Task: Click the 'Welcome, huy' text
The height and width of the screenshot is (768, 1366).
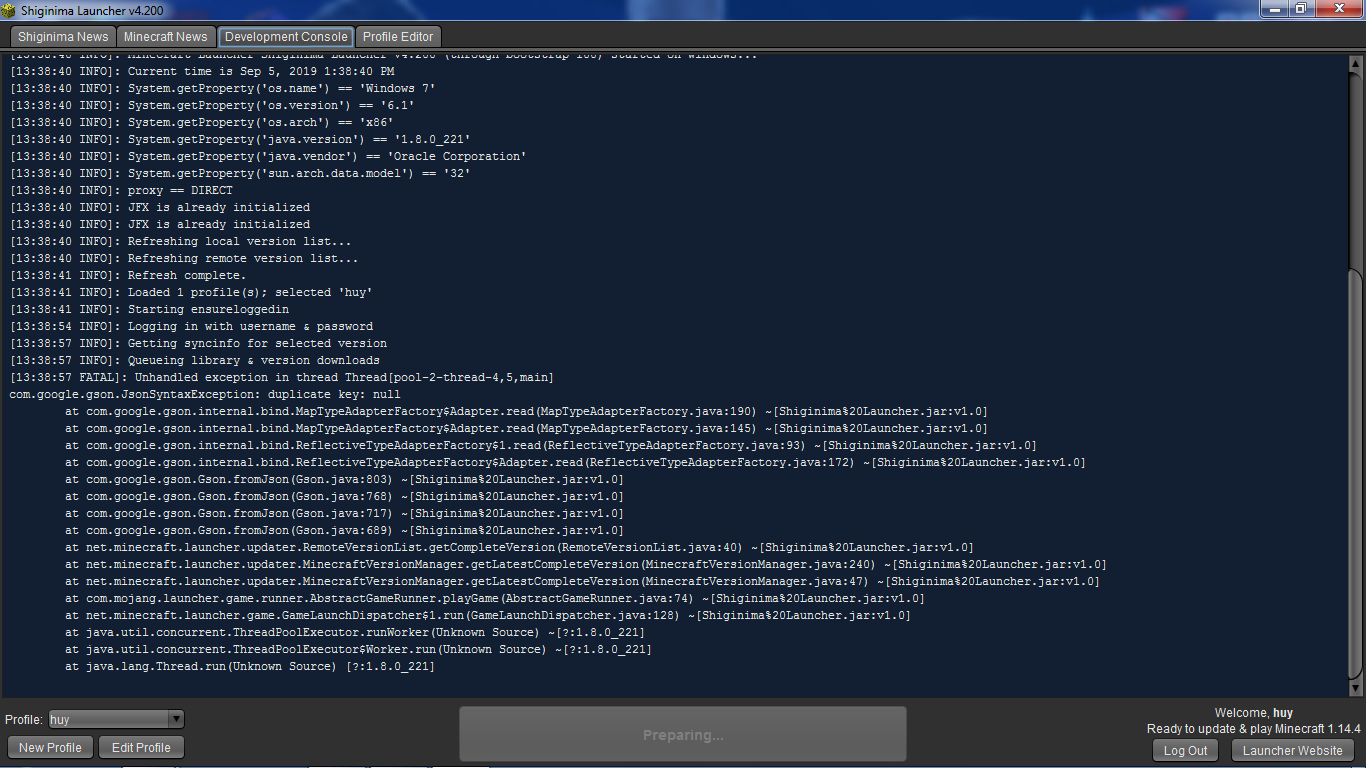Action: pyautogui.click(x=1254, y=713)
